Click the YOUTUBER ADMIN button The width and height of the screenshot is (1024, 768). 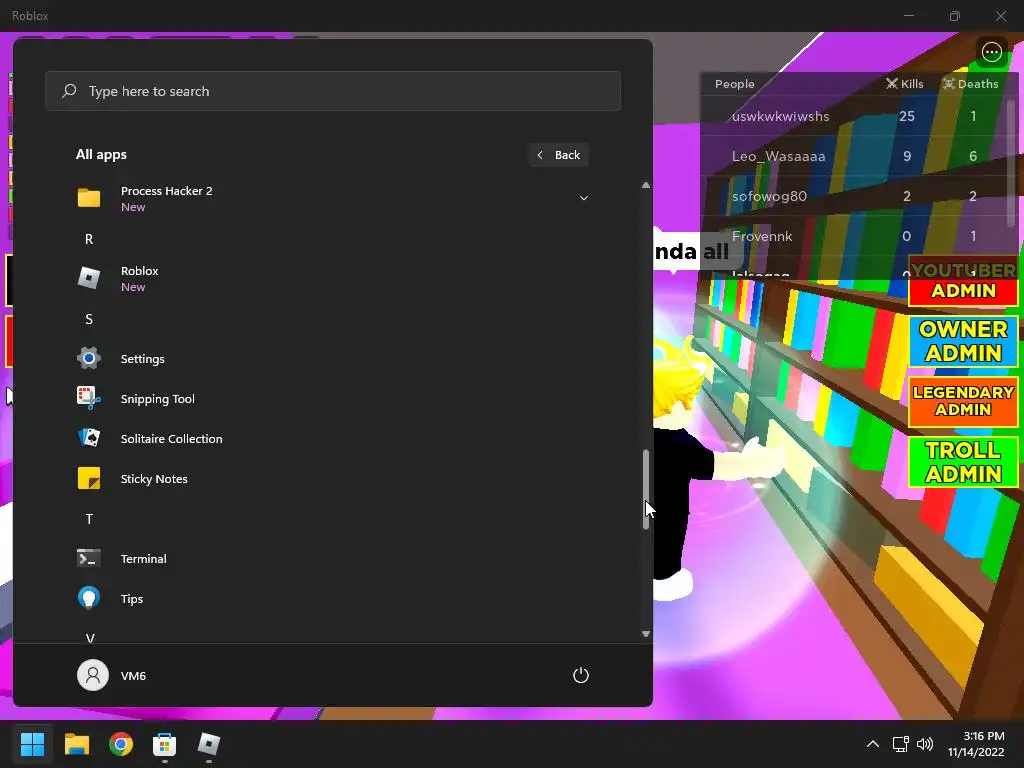pyautogui.click(x=963, y=282)
